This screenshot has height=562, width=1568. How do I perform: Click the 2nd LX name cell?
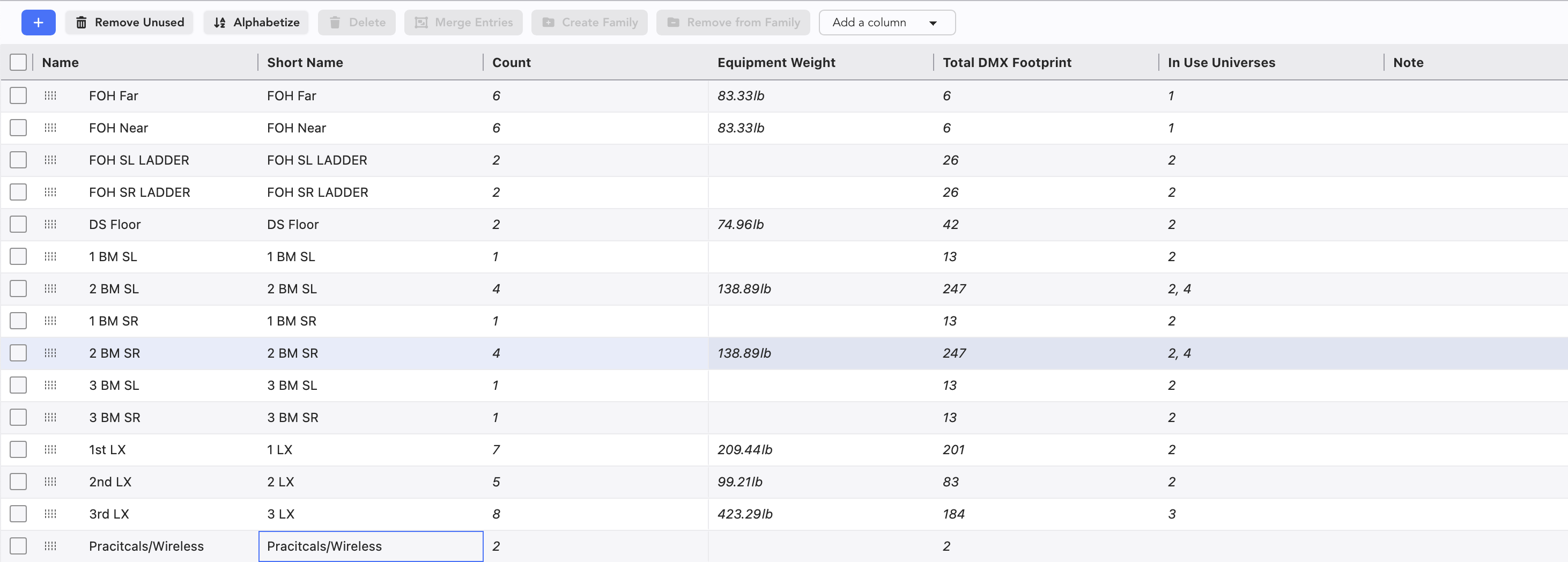coord(110,482)
